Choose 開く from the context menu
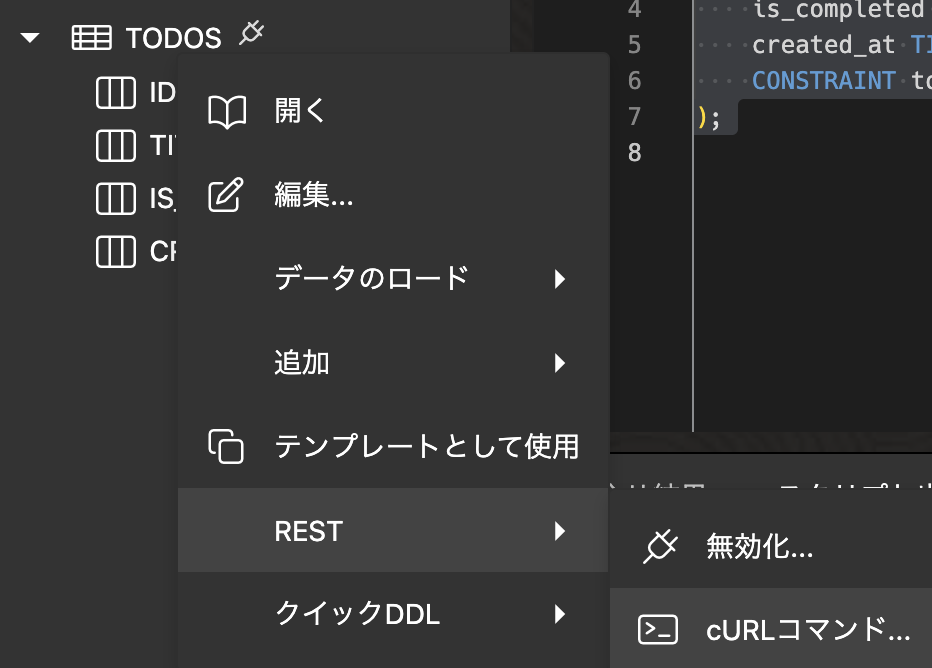Image resolution: width=932 pixels, height=668 pixels. (x=393, y=111)
